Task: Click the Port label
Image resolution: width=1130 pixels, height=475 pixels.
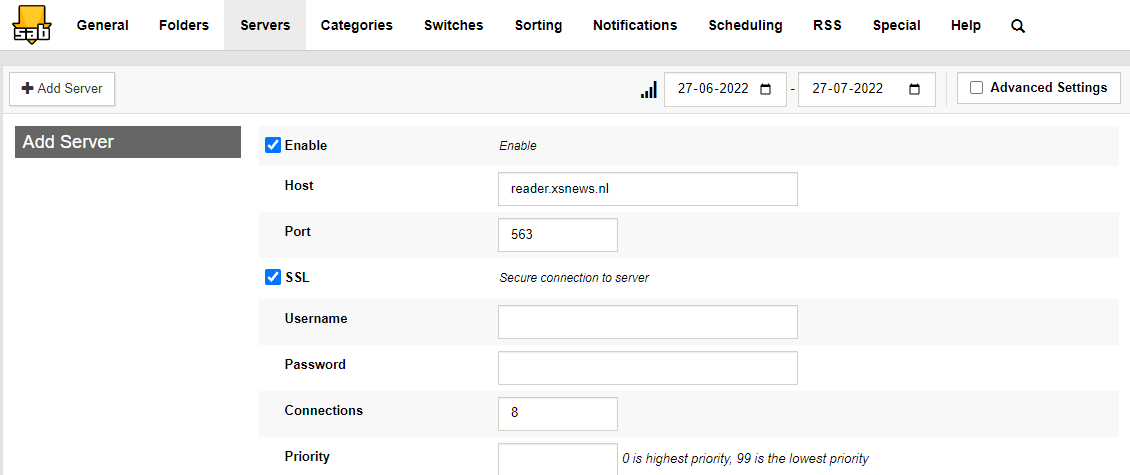Action: (x=298, y=232)
